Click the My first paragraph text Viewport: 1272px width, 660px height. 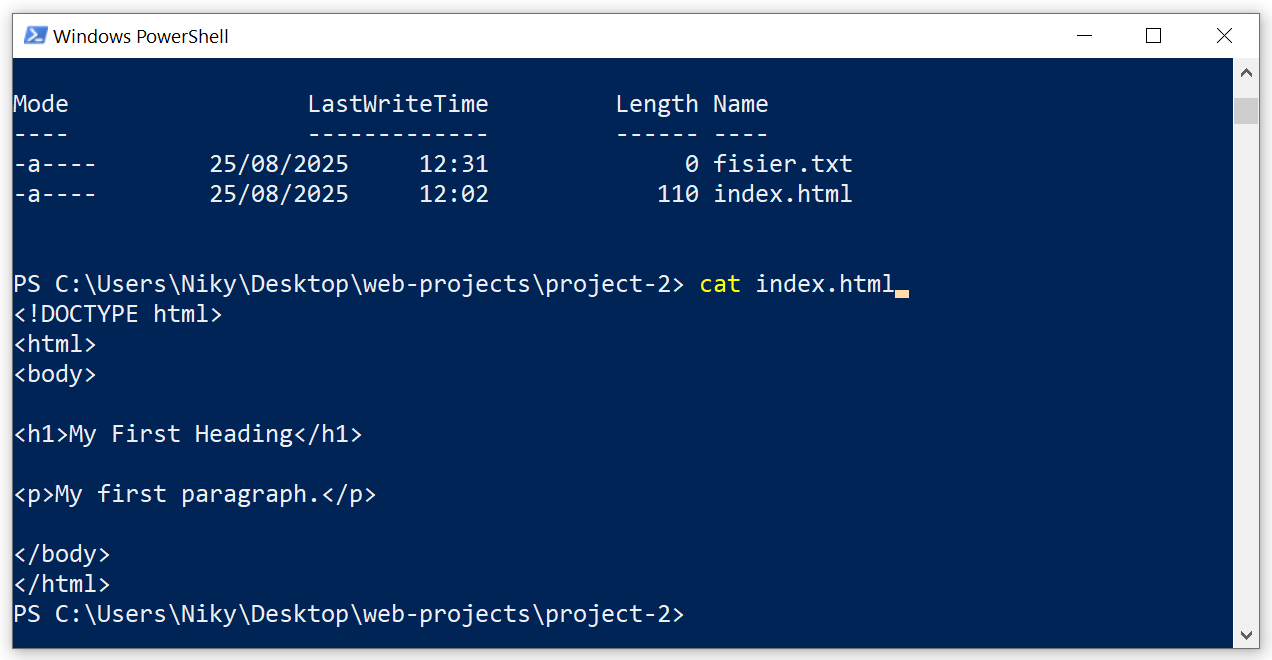[196, 493]
